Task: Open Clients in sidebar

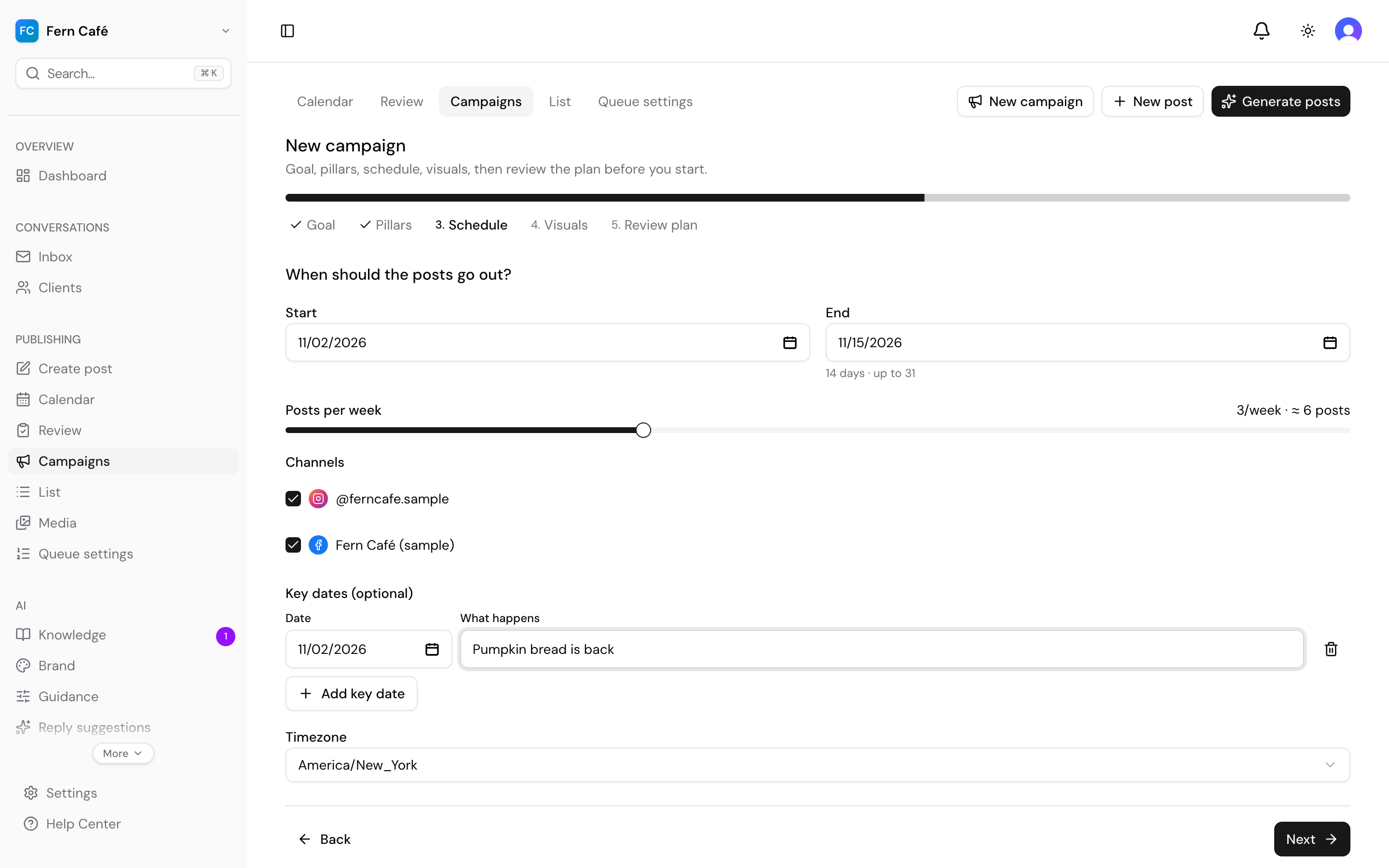Action: pos(123,287)
